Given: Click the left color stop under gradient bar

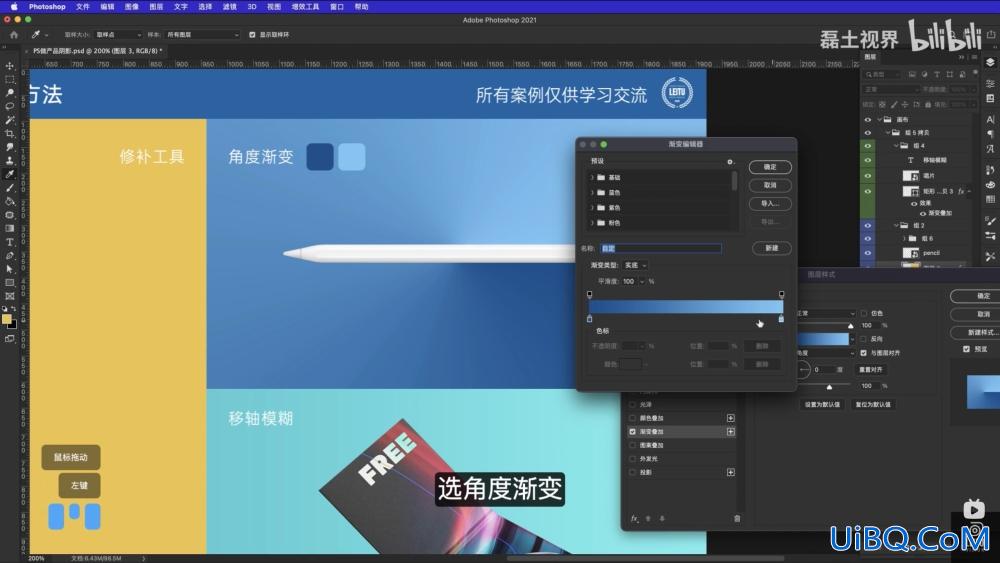Looking at the screenshot, I should (x=589, y=318).
